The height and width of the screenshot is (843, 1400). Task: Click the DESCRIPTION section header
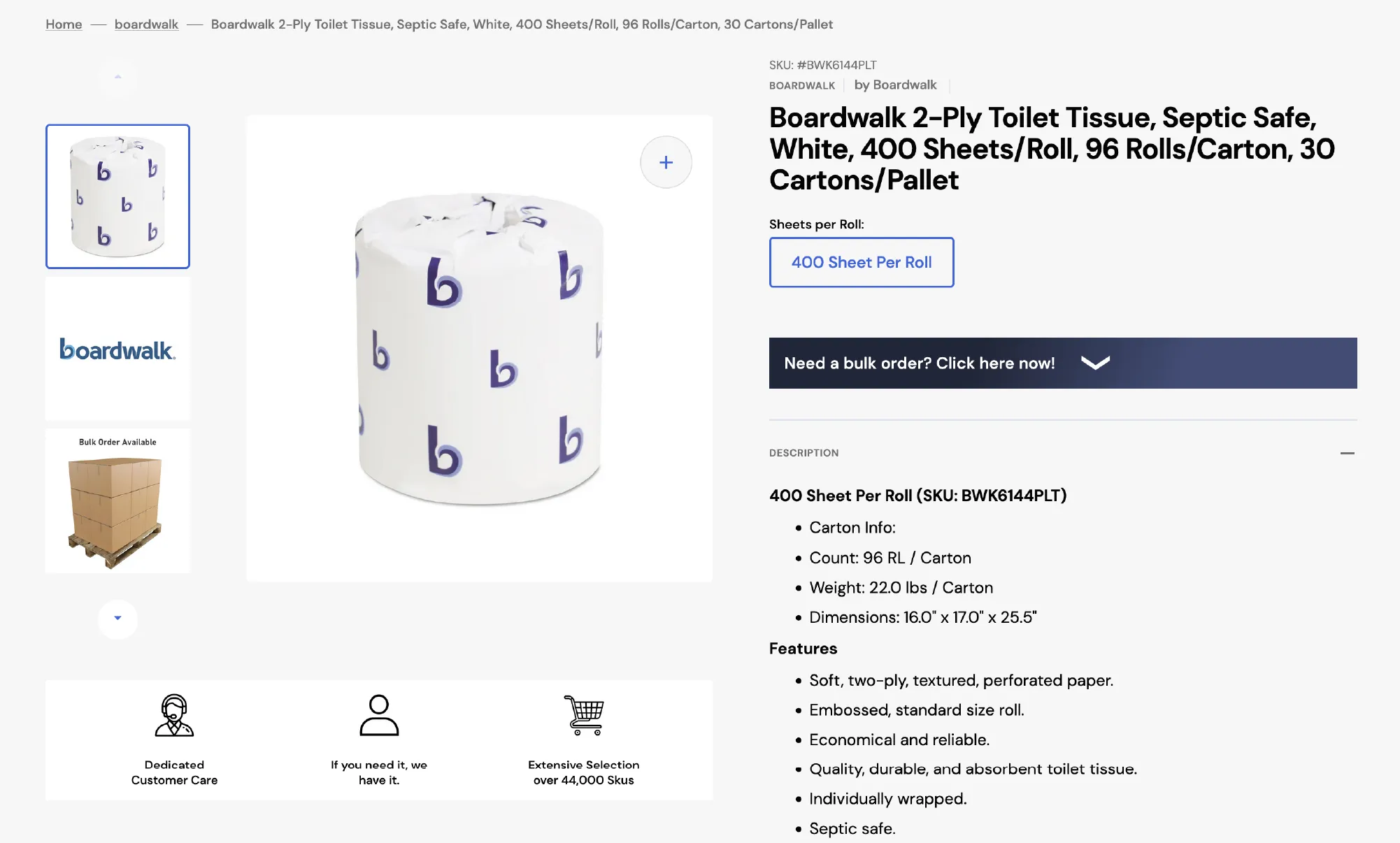803,453
